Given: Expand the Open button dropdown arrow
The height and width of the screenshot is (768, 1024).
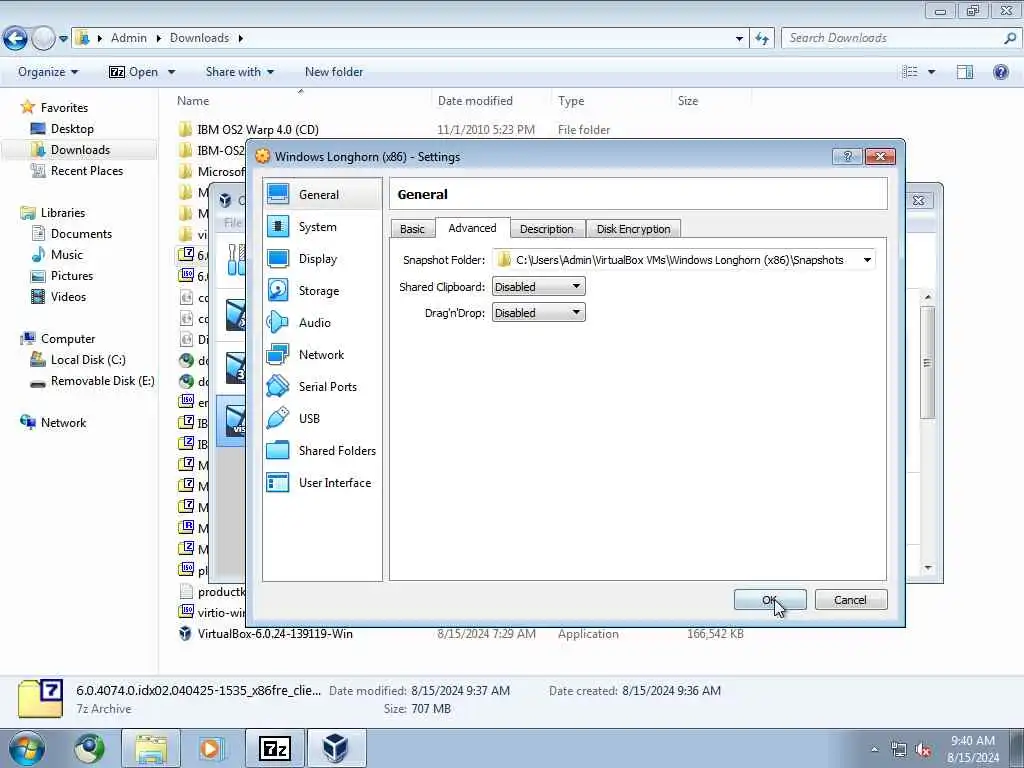Looking at the screenshot, I should [x=172, y=72].
